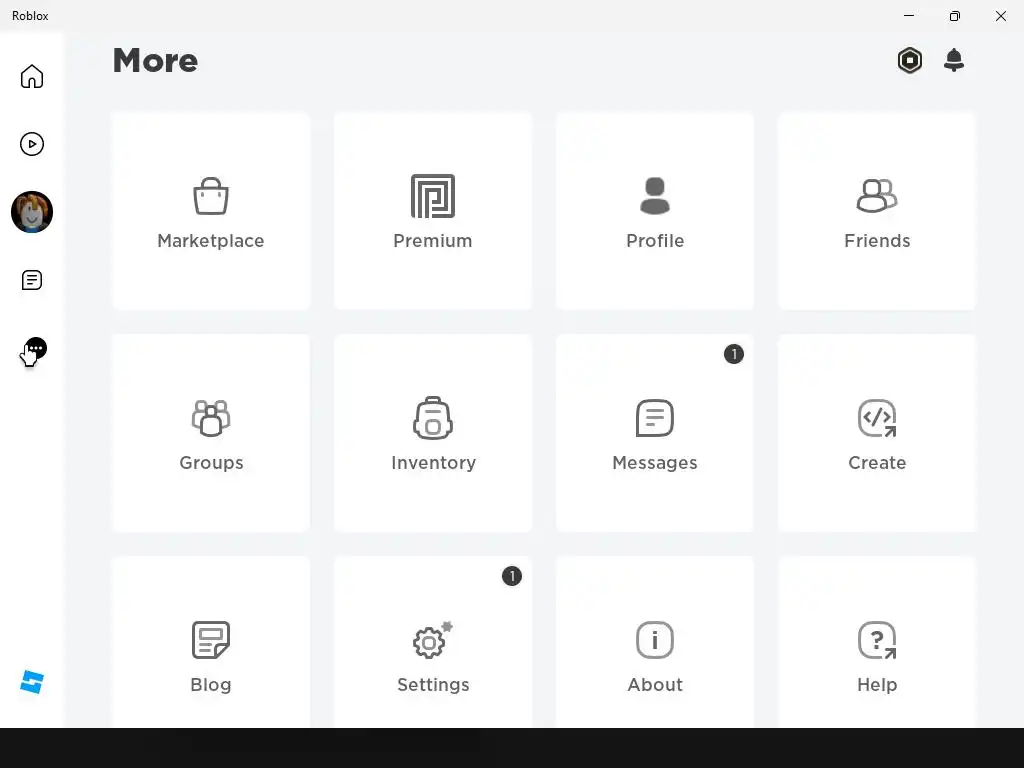Open the Settings gear icon
Viewport: 1024px width, 768px height.
[x=433, y=640]
